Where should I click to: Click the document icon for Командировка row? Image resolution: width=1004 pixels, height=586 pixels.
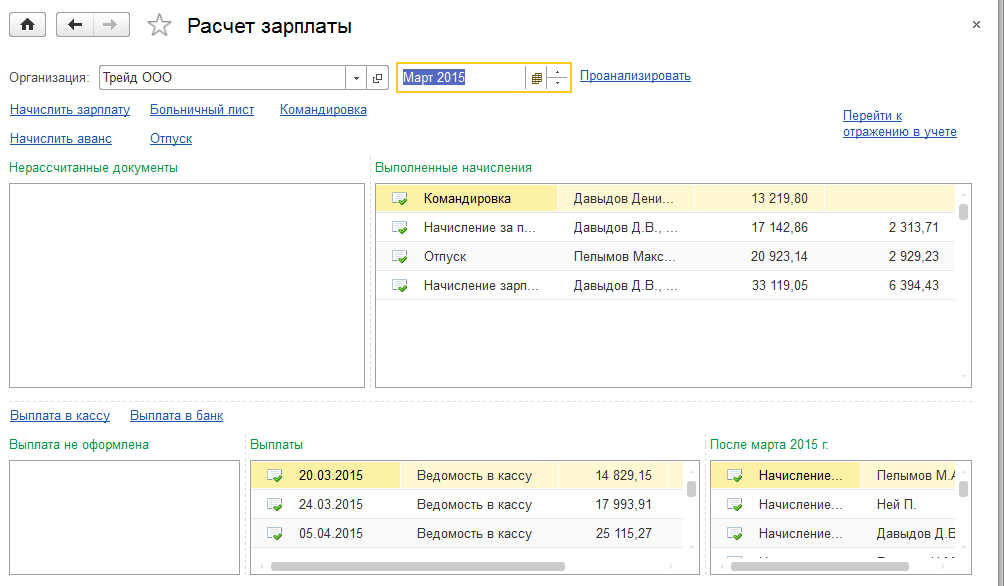pos(400,199)
